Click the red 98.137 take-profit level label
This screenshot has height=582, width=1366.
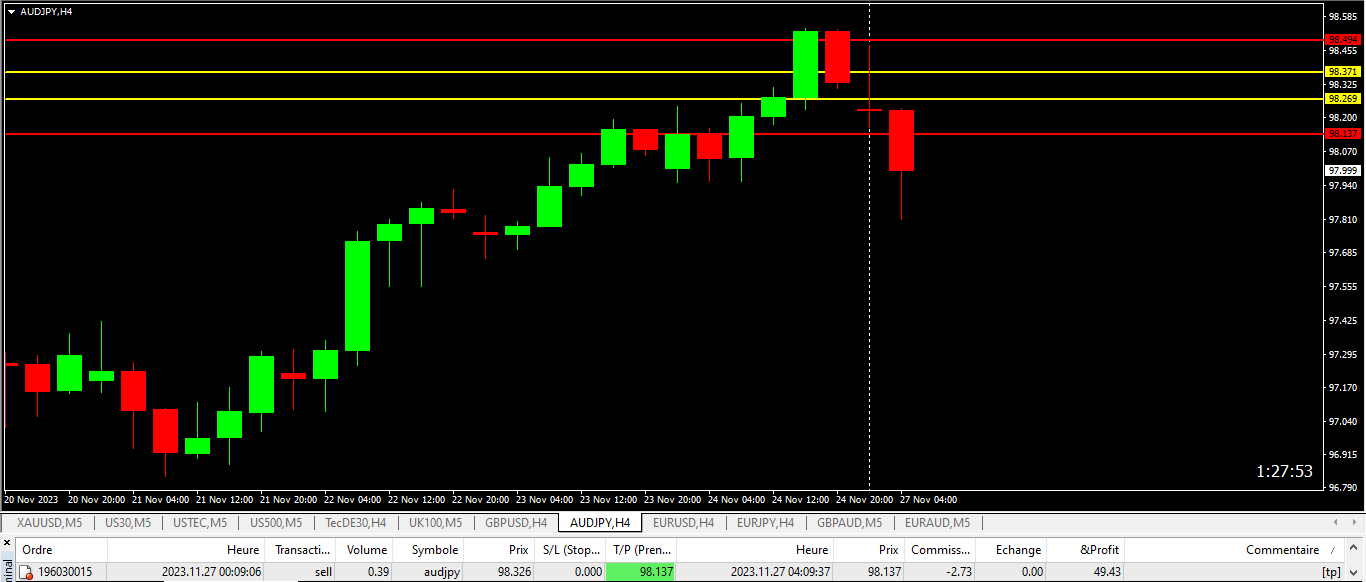(1343, 133)
